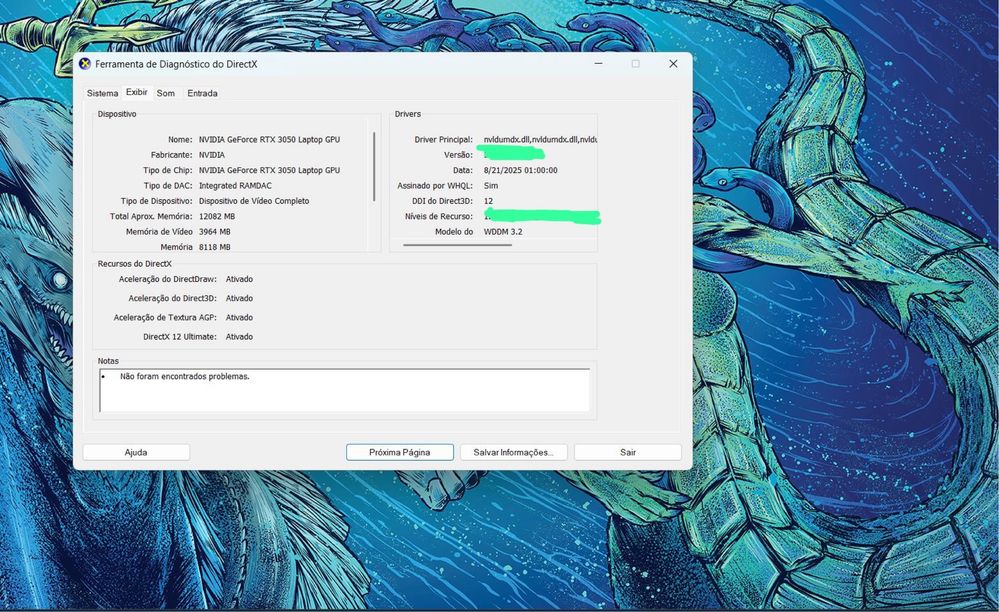Click the Drivers horizontal scrollbar
The height and width of the screenshot is (612, 999).
pos(457,245)
